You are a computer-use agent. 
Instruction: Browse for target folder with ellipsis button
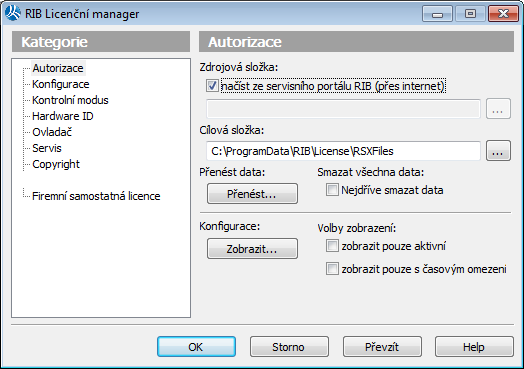click(498, 151)
